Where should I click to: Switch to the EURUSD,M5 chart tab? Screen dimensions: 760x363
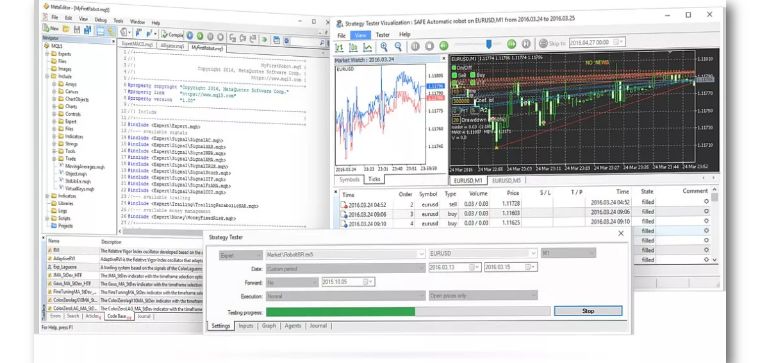tap(507, 180)
